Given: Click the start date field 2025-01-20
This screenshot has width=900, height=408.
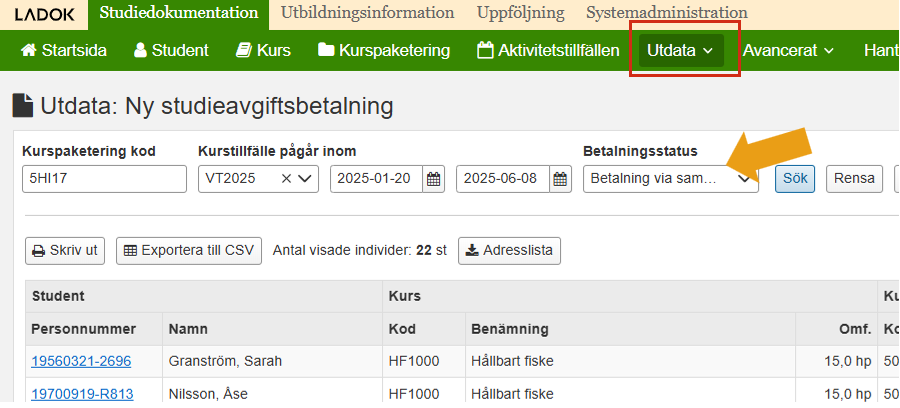Looking at the screenshot, I should (377, 178).
